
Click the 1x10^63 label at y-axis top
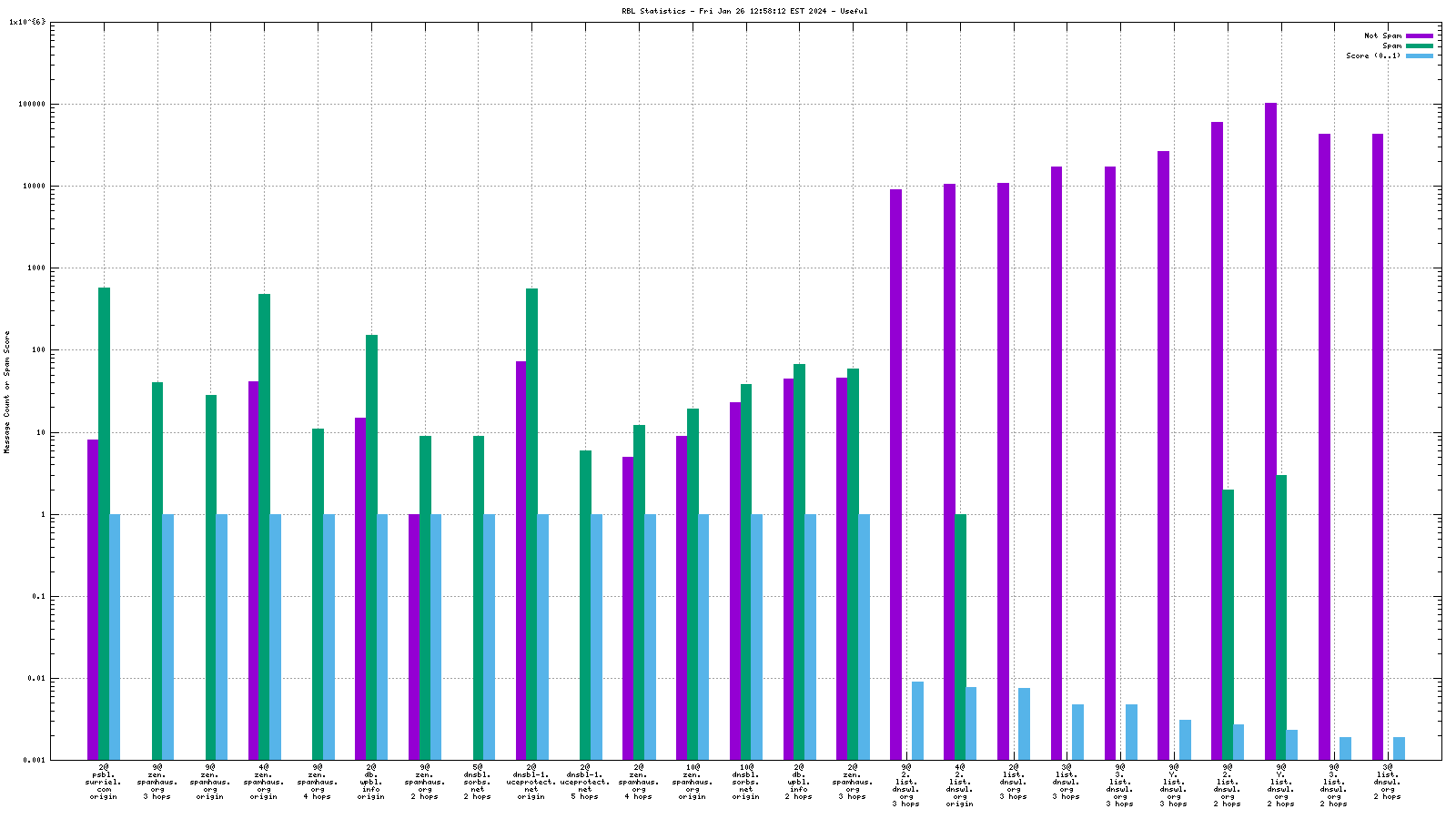[x=26, y=22]
